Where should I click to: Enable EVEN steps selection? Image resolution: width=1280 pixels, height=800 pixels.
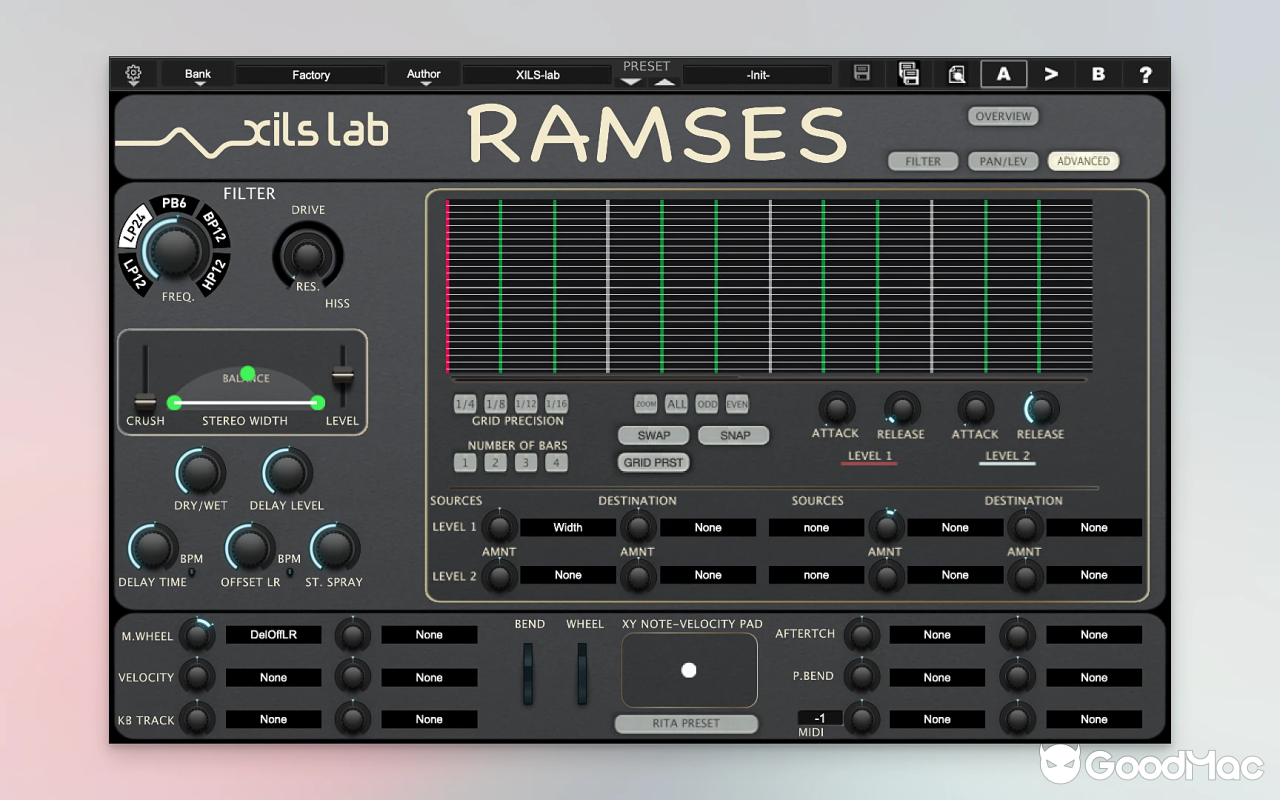click(737, 403)
